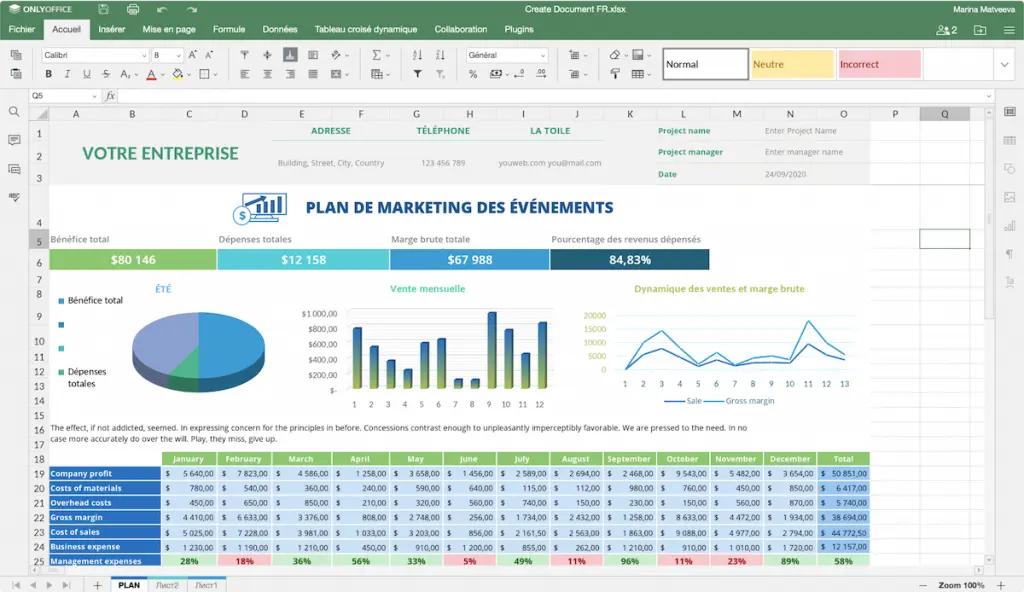Undo the last action
The height and width of the screenshot is (592, 1024).
point(162,9)
